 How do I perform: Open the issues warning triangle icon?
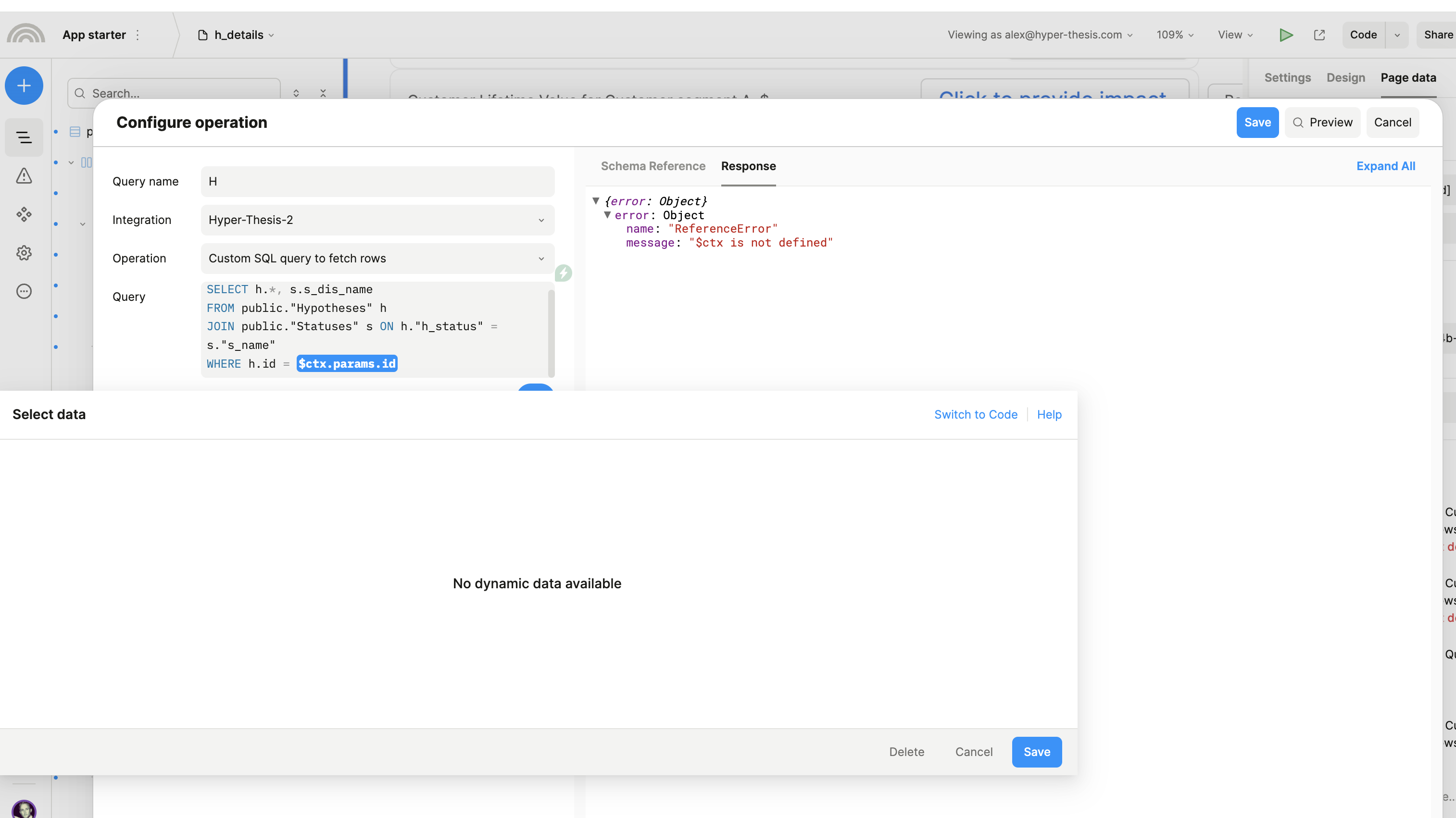click(24, 176)
